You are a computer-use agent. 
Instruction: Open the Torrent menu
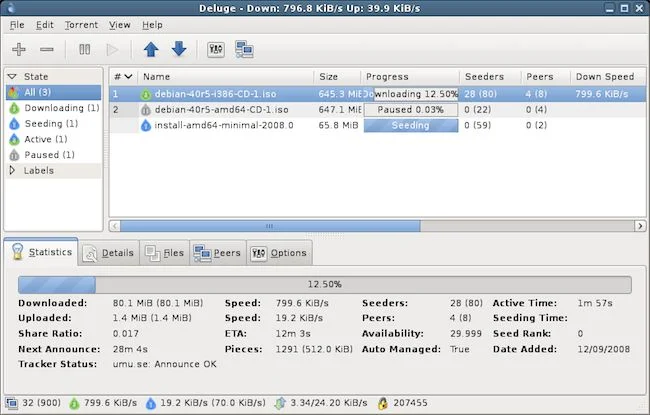click(x=81, y=25)
